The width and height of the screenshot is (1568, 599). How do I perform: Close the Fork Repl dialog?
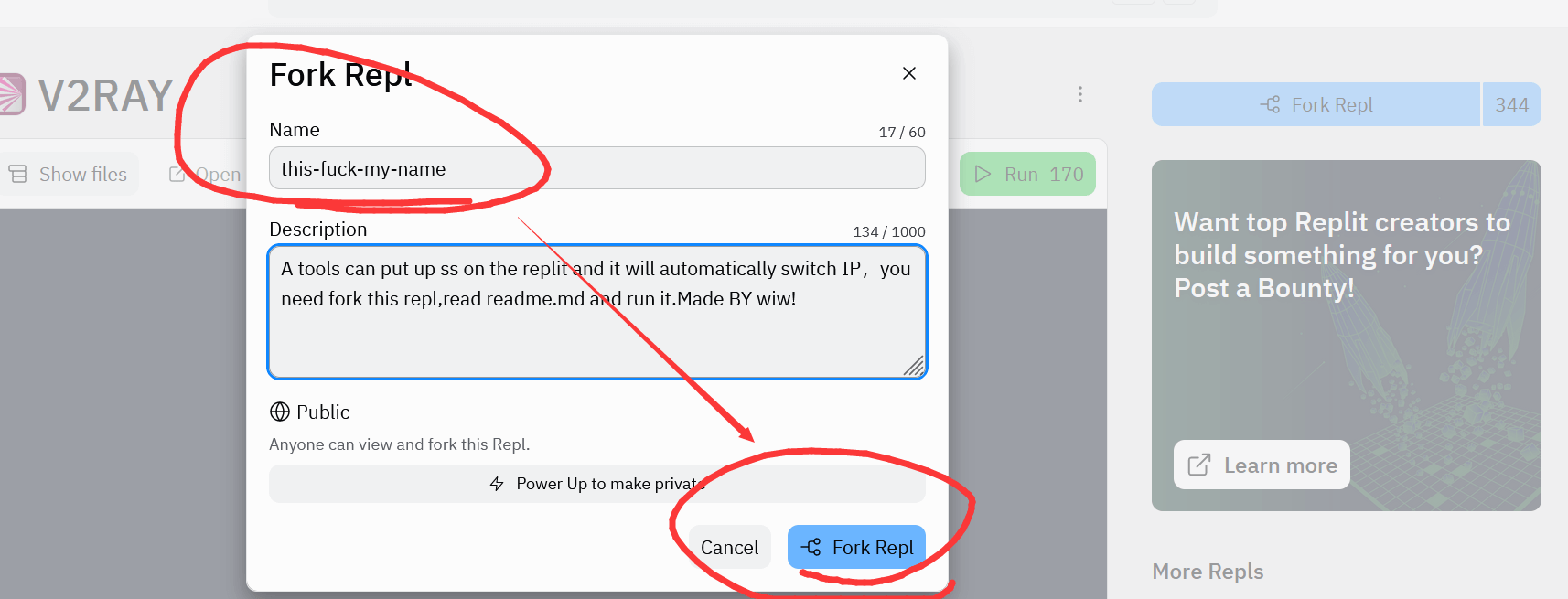pyautogui.click(x=908, y=73)
